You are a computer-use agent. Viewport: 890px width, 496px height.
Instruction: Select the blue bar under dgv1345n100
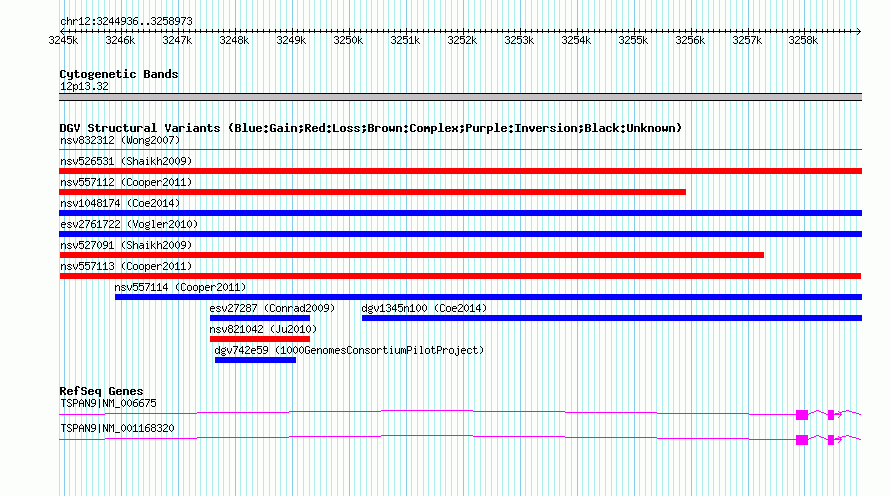tap(612, 318)
